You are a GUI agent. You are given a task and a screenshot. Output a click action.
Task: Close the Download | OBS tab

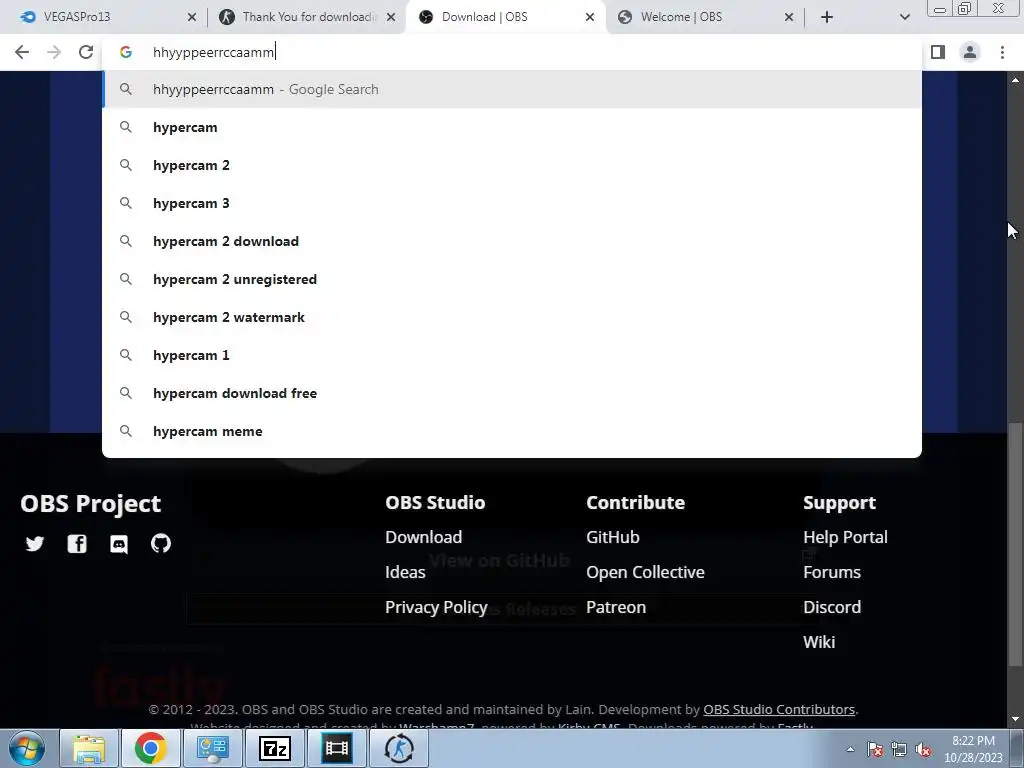590,17
